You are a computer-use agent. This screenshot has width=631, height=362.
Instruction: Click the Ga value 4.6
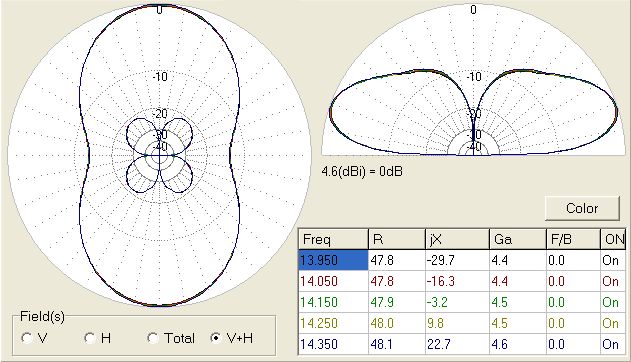point(518,344)
